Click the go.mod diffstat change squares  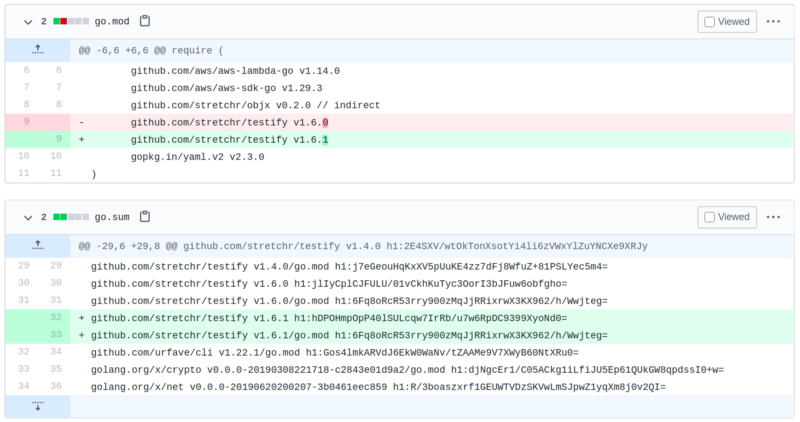[71, 21]
